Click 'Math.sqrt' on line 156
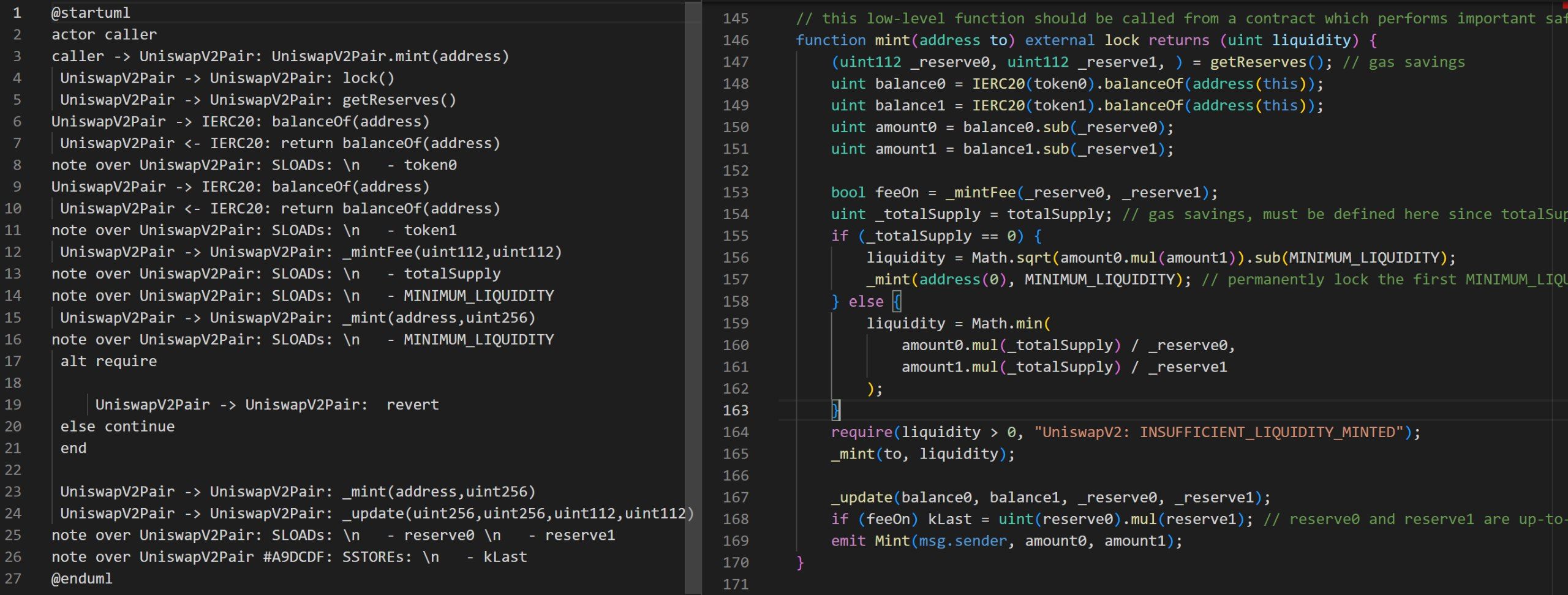Viewport: 1568px width, 595px height. pos(1011,258)
